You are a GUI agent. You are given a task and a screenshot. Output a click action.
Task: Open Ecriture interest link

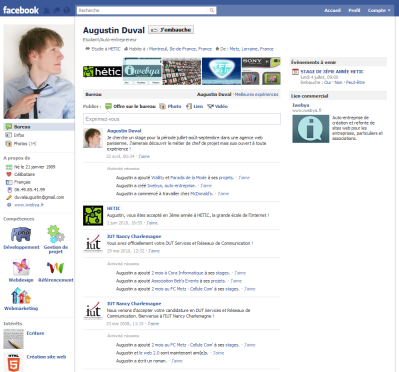pos(35,333)
